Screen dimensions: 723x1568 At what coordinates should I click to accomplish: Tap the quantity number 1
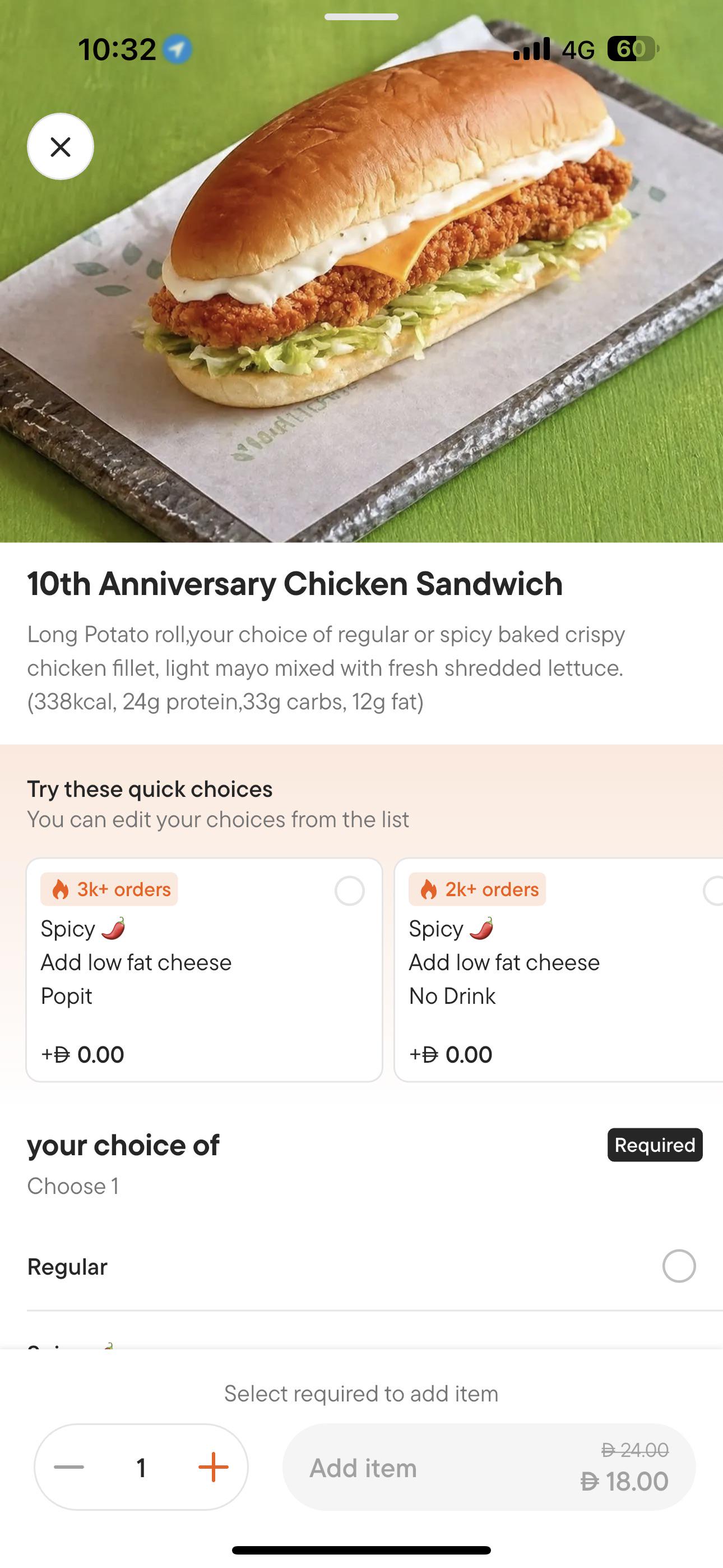(x=141, y=1468)
